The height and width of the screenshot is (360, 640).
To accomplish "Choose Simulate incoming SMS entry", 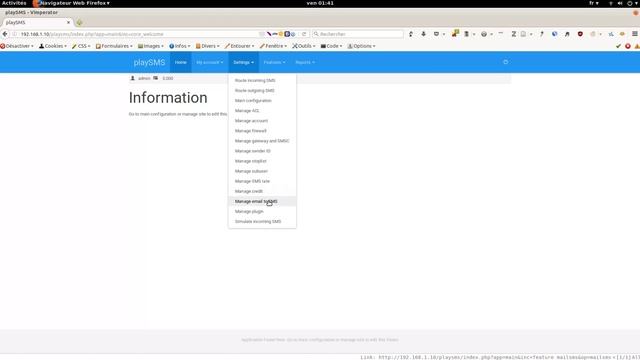I will click(262, 222).
